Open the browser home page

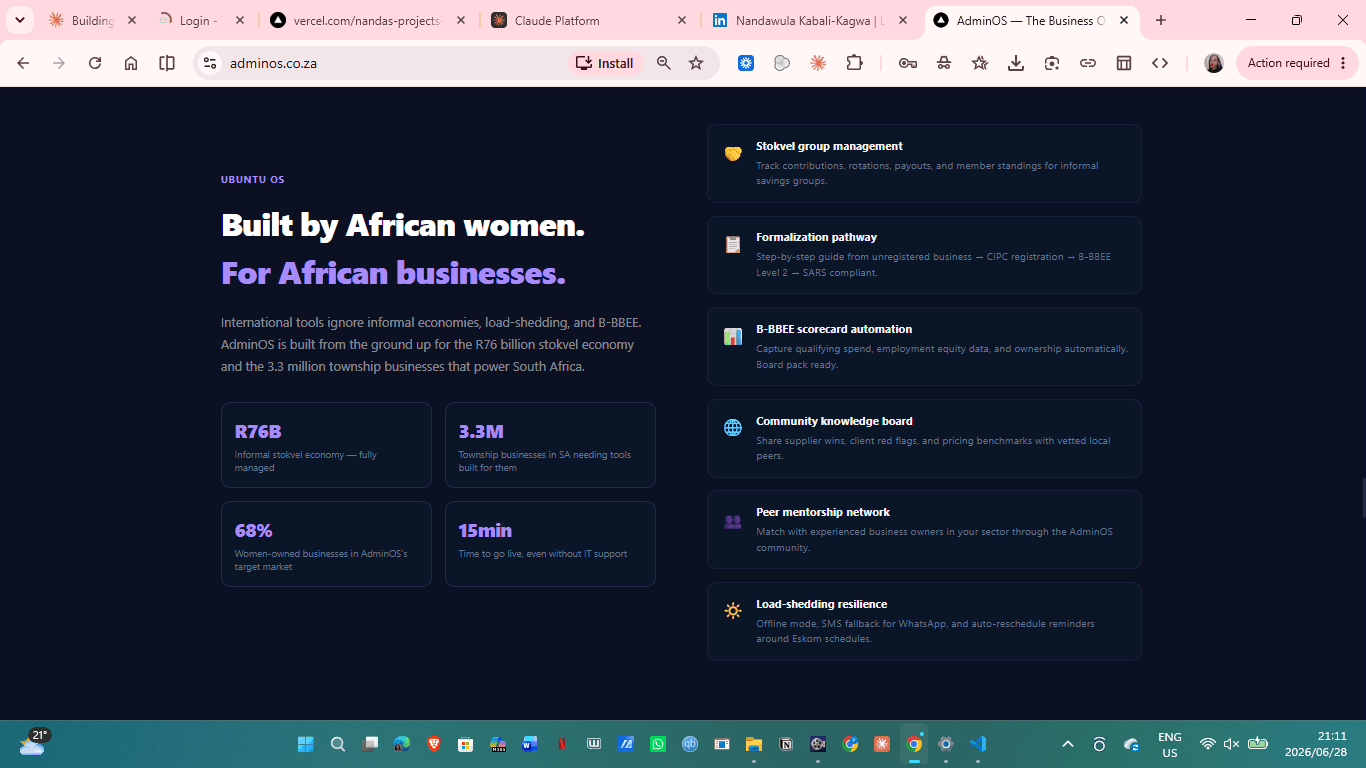coord(131,63)
